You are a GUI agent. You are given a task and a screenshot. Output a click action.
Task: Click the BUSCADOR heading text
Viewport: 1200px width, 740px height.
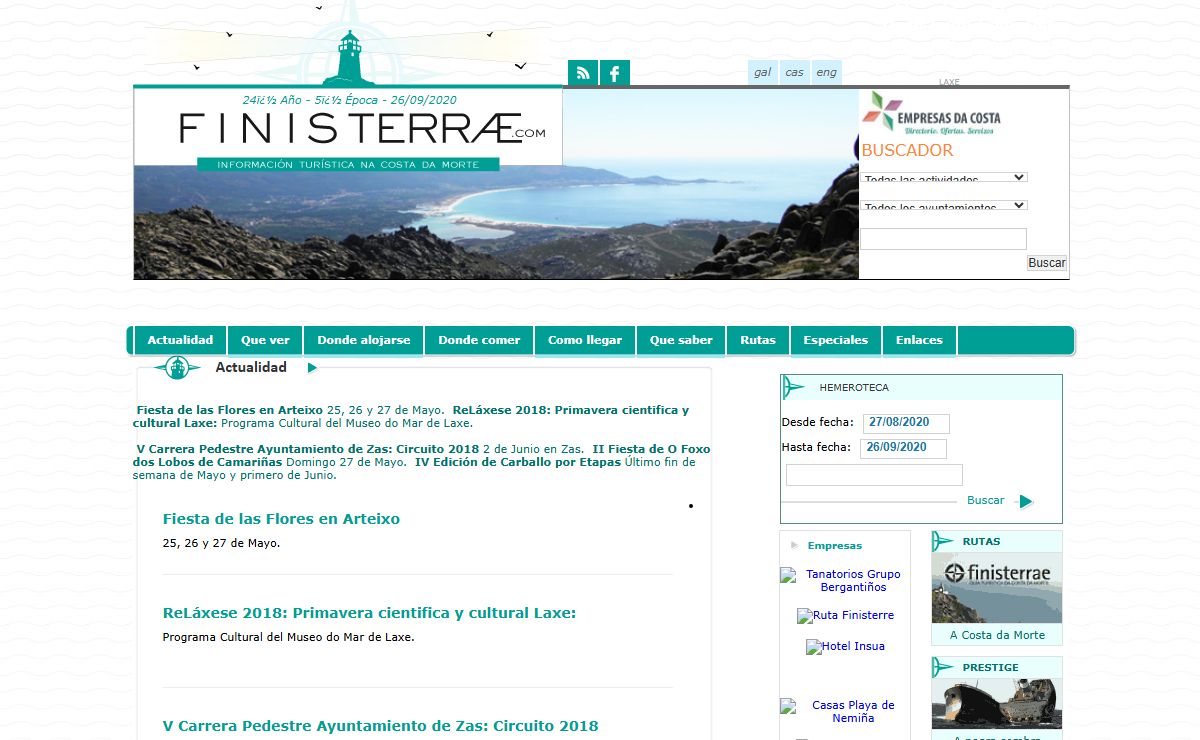pos(907,151)
